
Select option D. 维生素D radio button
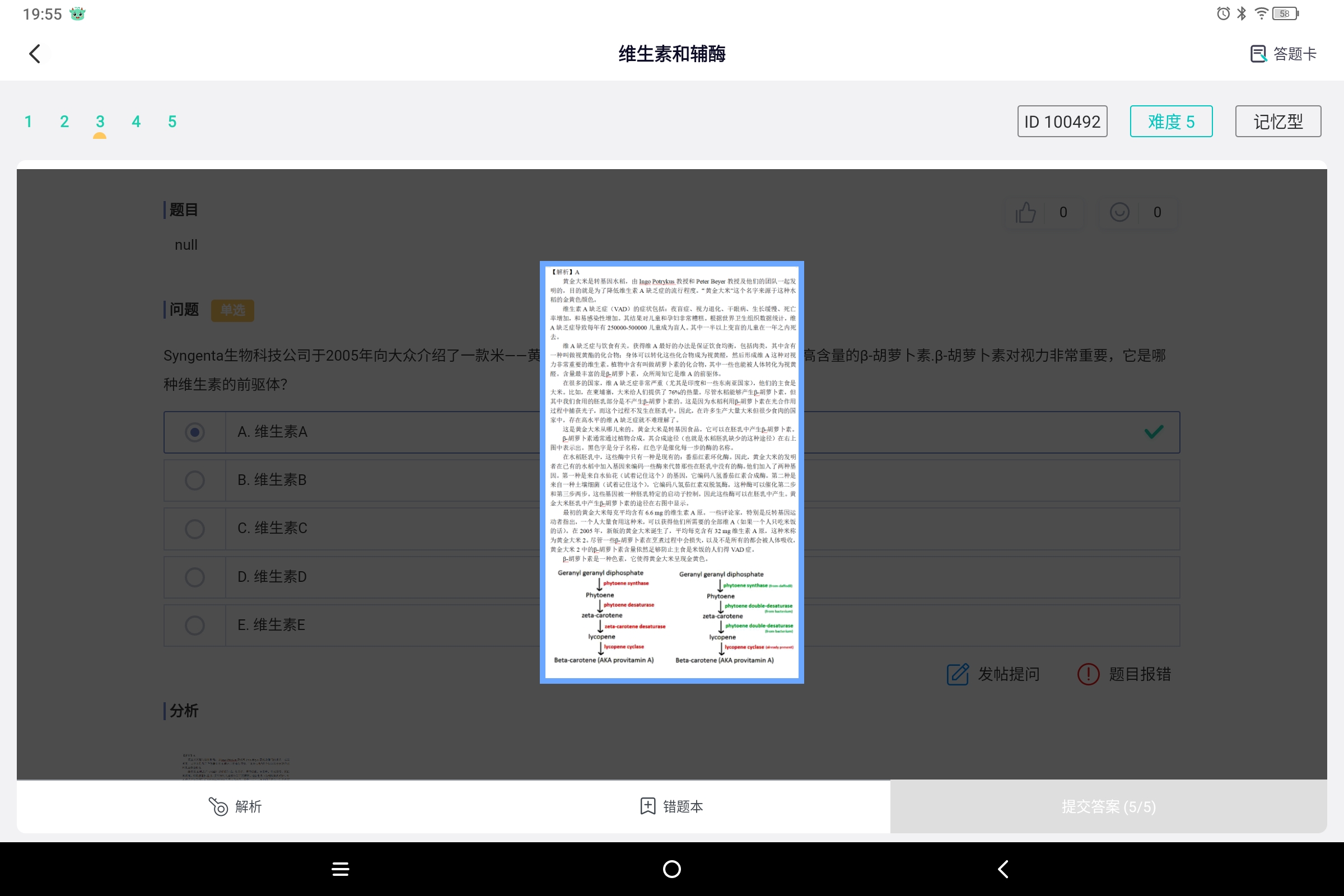coord(195,577)
